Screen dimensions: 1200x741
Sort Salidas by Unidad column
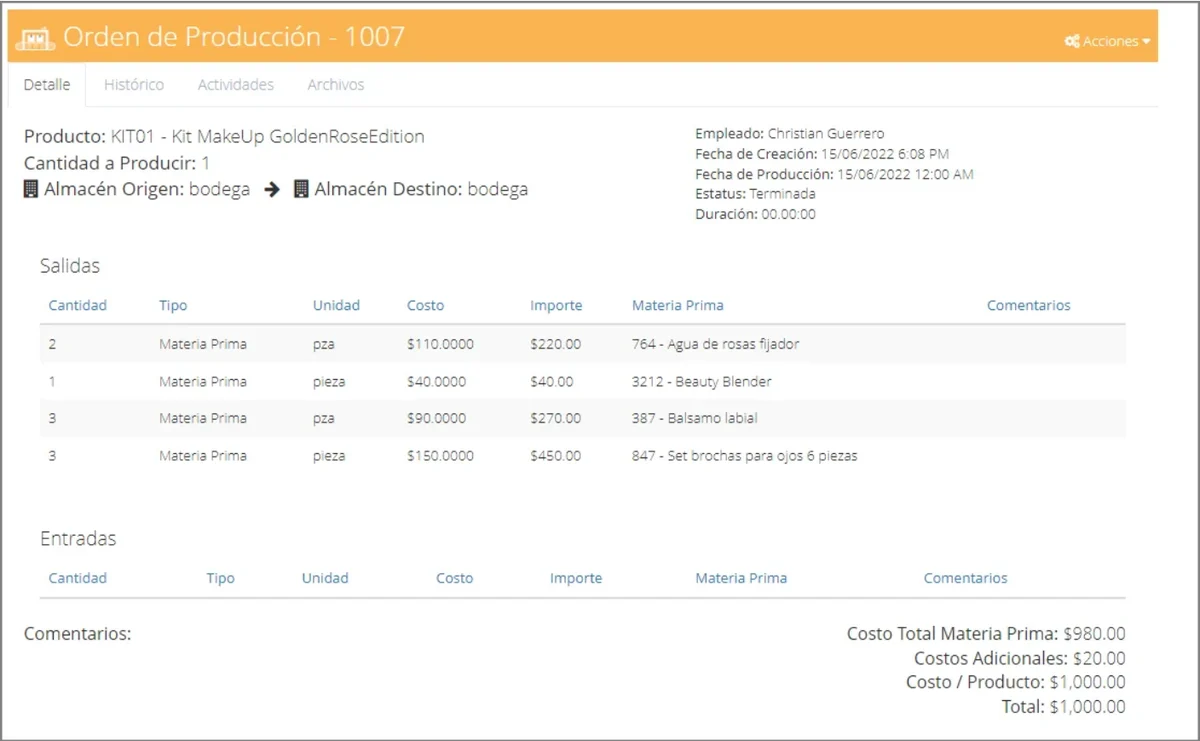(x=336, y=305)
